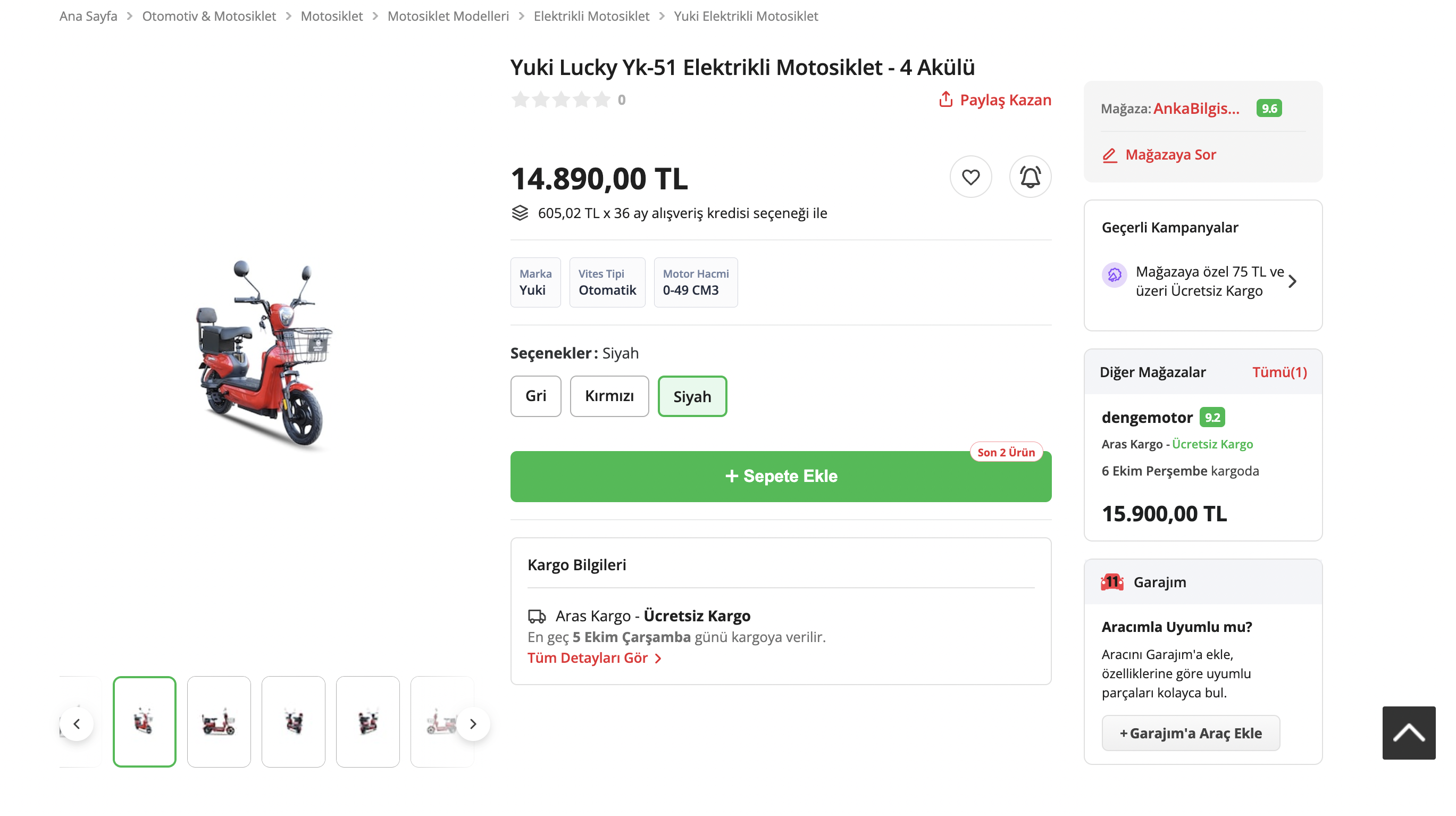Expand the free shipping campaign details chevron
Image resolution: width=1456 pixels, height=816 pixels.
tap(1294, 280)
